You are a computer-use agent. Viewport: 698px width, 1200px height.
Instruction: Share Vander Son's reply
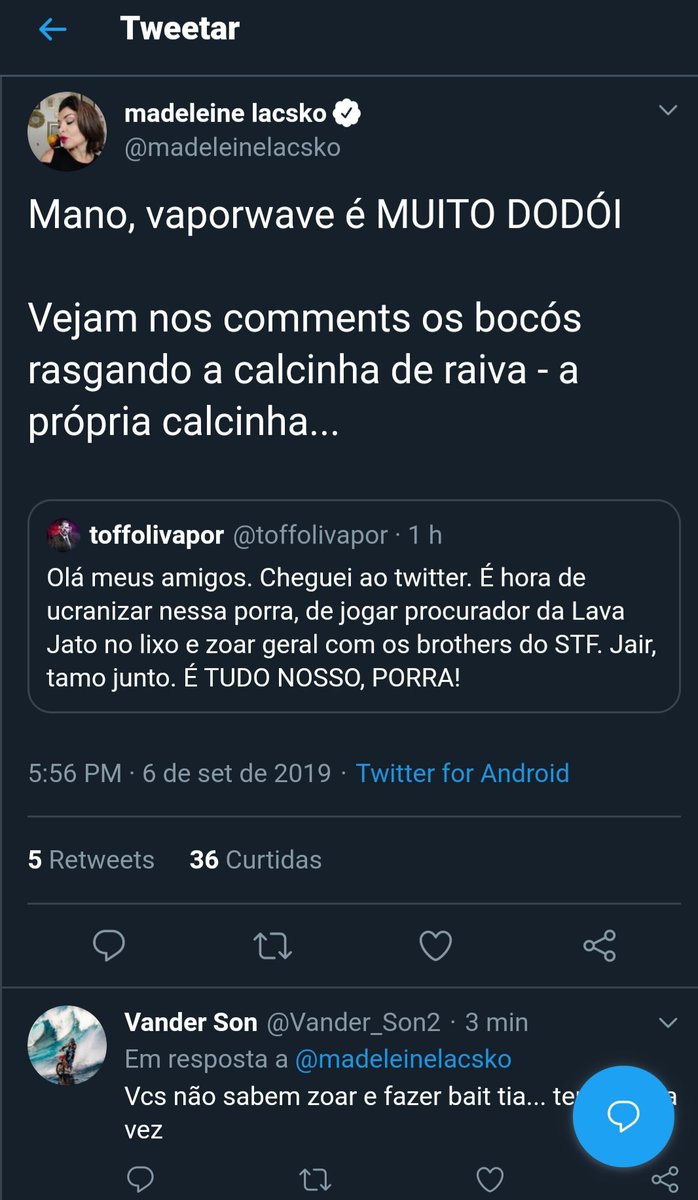(x=664, y=1180)
